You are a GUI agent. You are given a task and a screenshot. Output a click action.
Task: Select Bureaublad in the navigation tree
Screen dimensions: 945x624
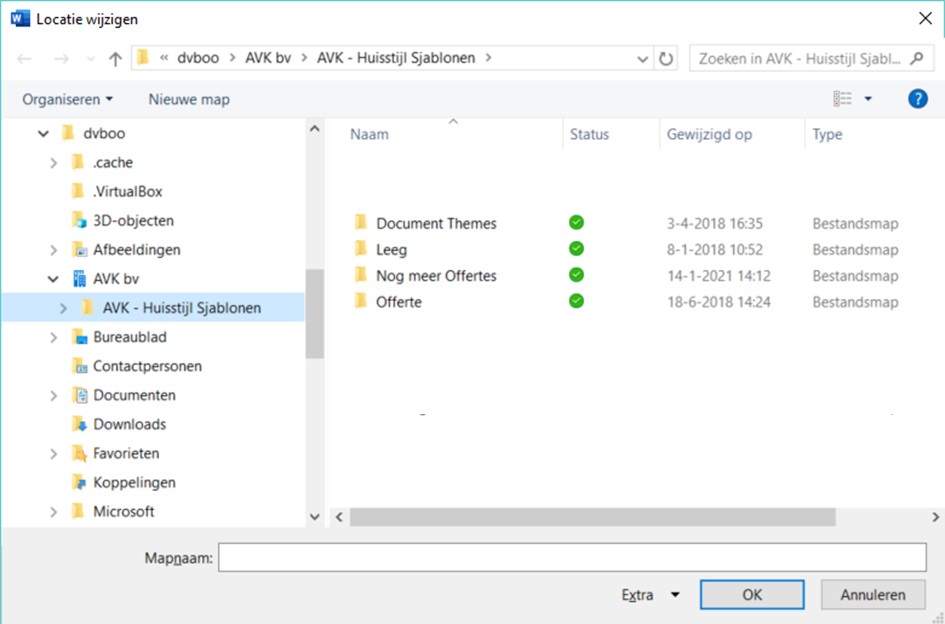point(130,337)
